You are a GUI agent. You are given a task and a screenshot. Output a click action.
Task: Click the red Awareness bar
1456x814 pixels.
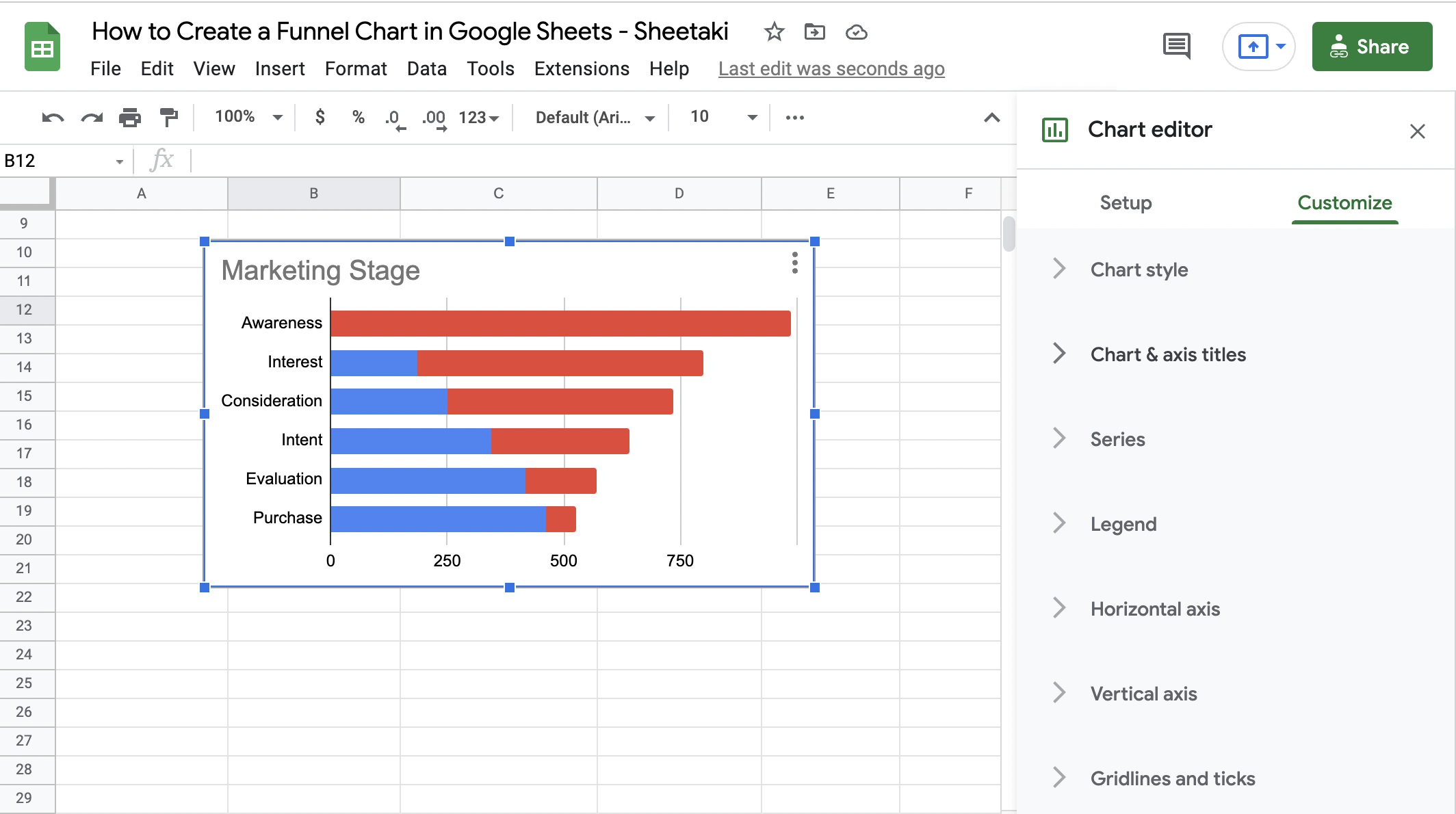(x=560, y=323)
